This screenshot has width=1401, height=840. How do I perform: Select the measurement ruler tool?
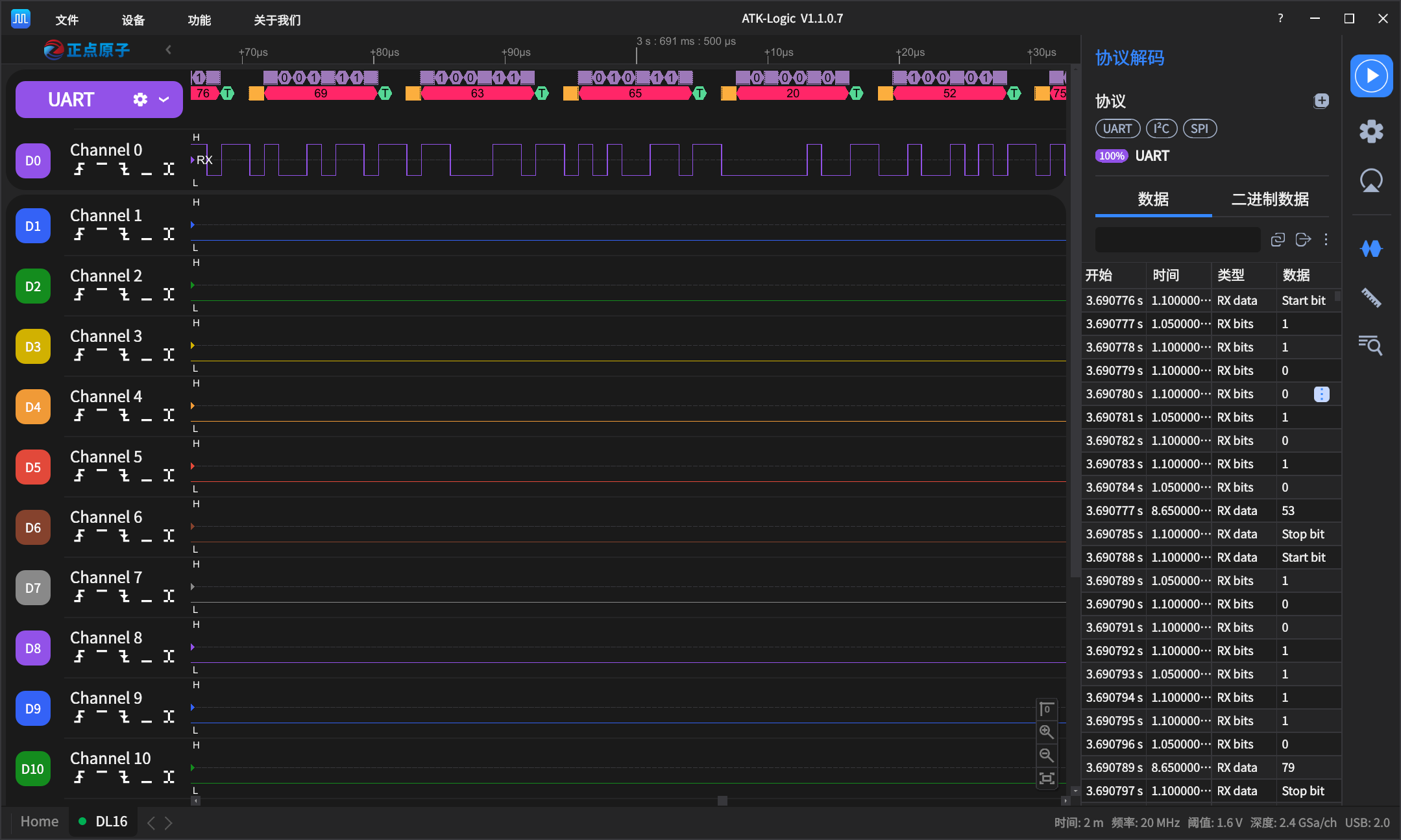[x=1371, y=298]
